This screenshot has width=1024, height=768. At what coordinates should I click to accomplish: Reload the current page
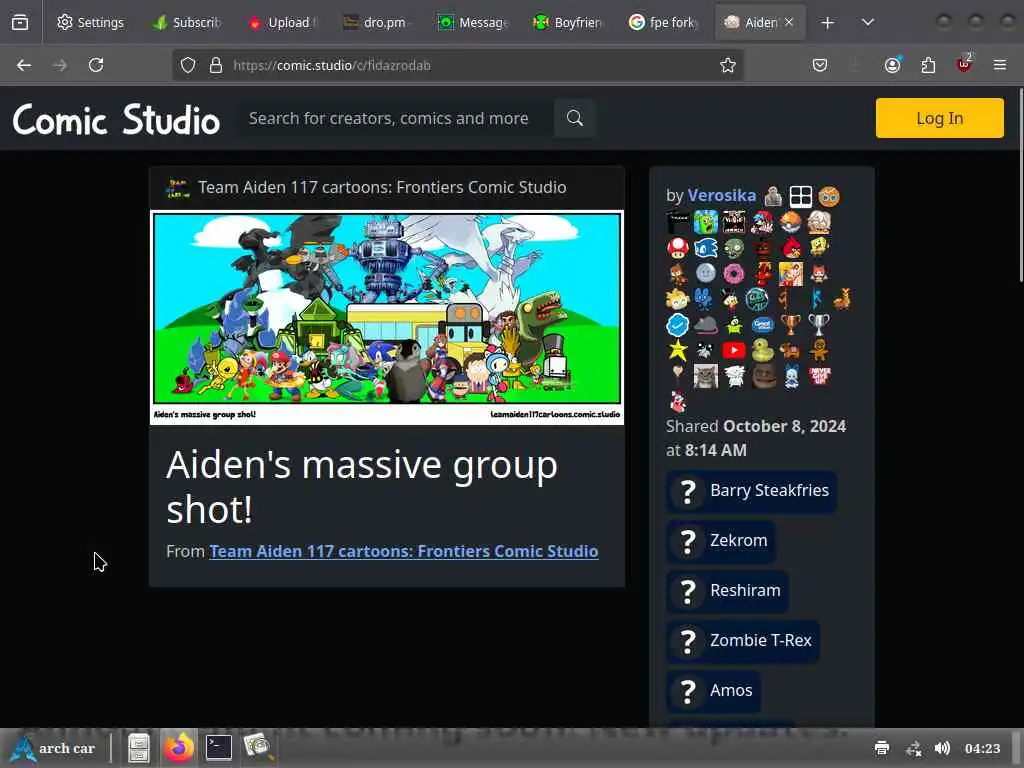tap(96, 65)
